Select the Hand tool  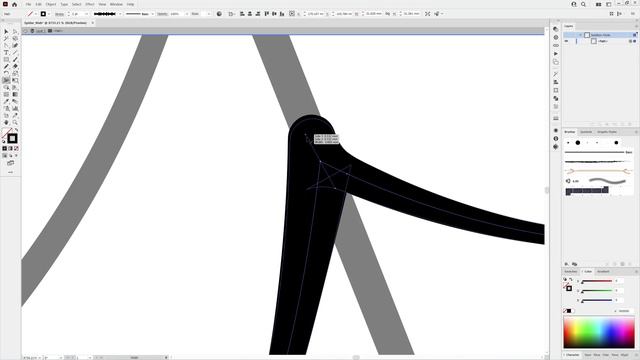click(6, 122)
